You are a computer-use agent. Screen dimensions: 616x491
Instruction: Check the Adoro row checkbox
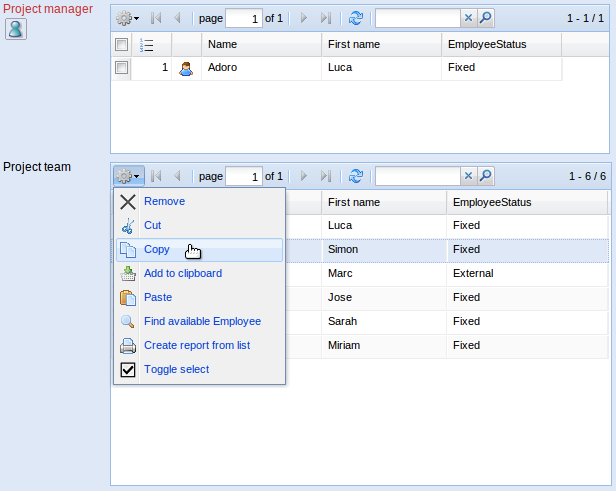pos(121,68)
